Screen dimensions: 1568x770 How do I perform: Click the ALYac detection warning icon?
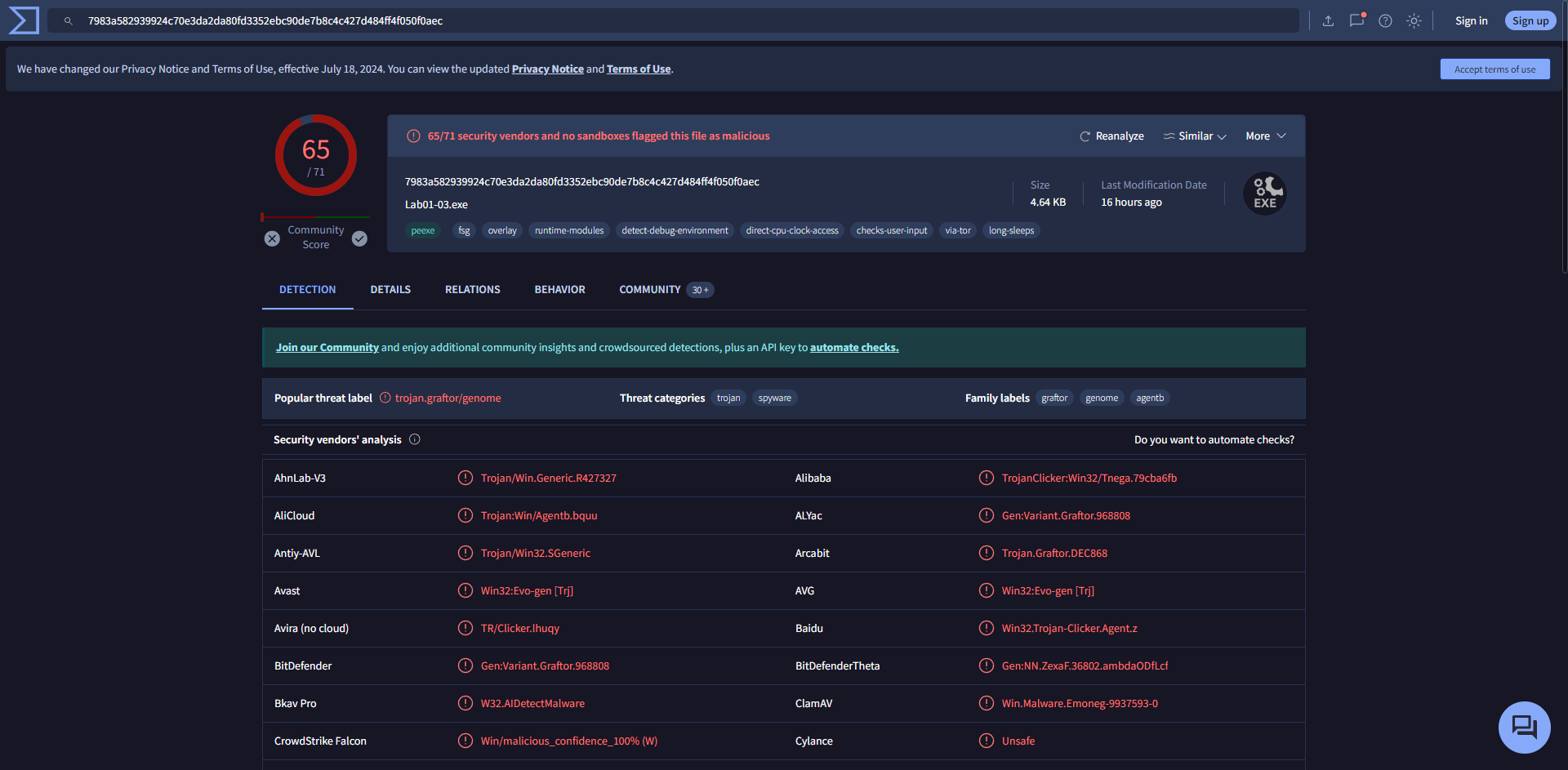(x=987, y=515)
